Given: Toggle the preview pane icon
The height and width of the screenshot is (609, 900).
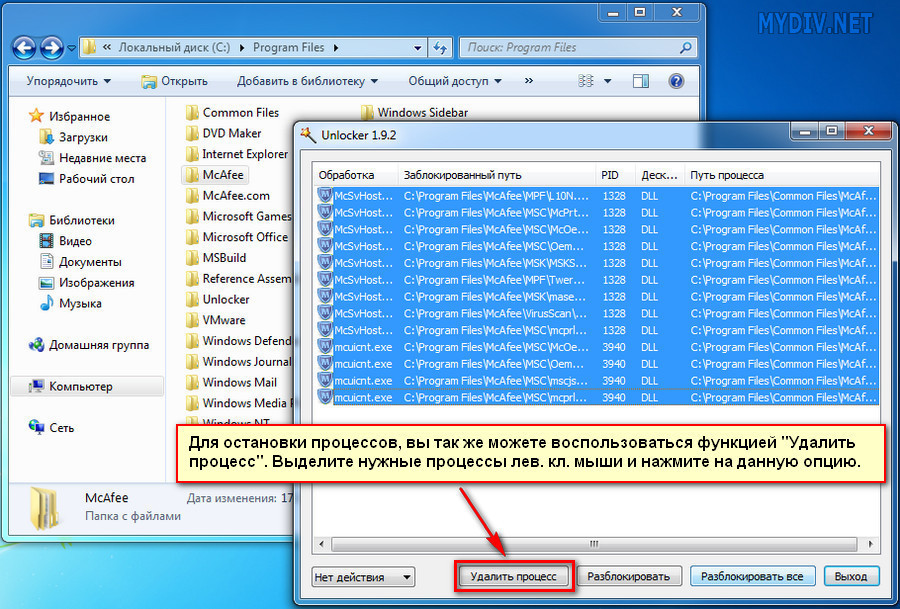Looking at the screenshot, I should click(x=641, y=81).
